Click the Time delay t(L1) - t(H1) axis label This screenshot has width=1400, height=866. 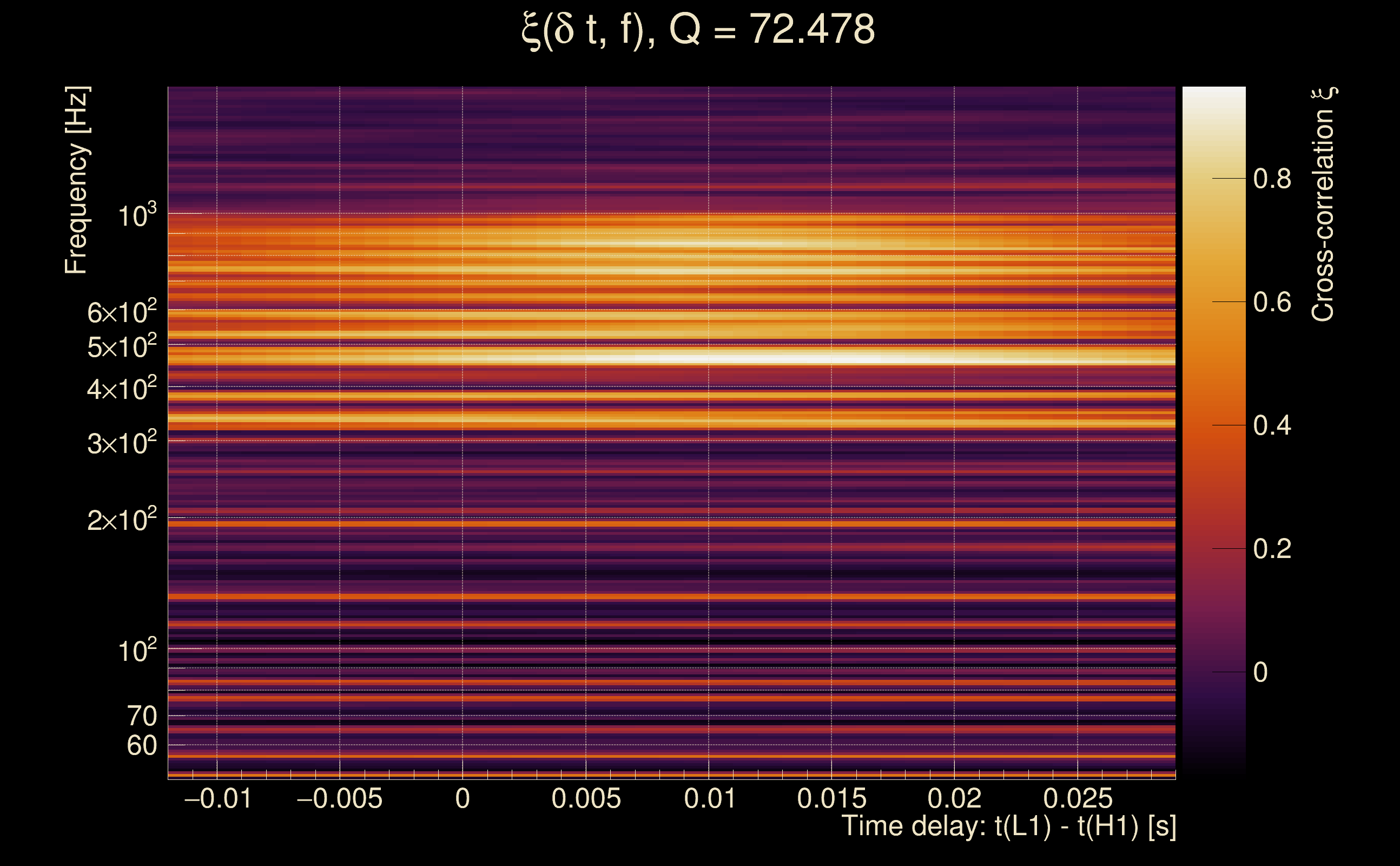[x=1008, y=826]
